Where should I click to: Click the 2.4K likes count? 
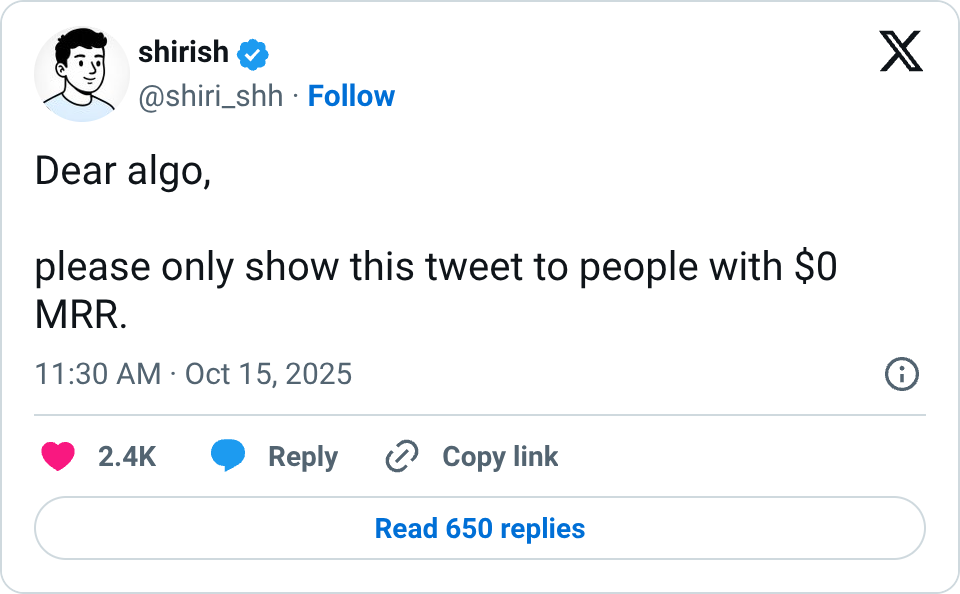pyautogui.click(x=127, y=457)
